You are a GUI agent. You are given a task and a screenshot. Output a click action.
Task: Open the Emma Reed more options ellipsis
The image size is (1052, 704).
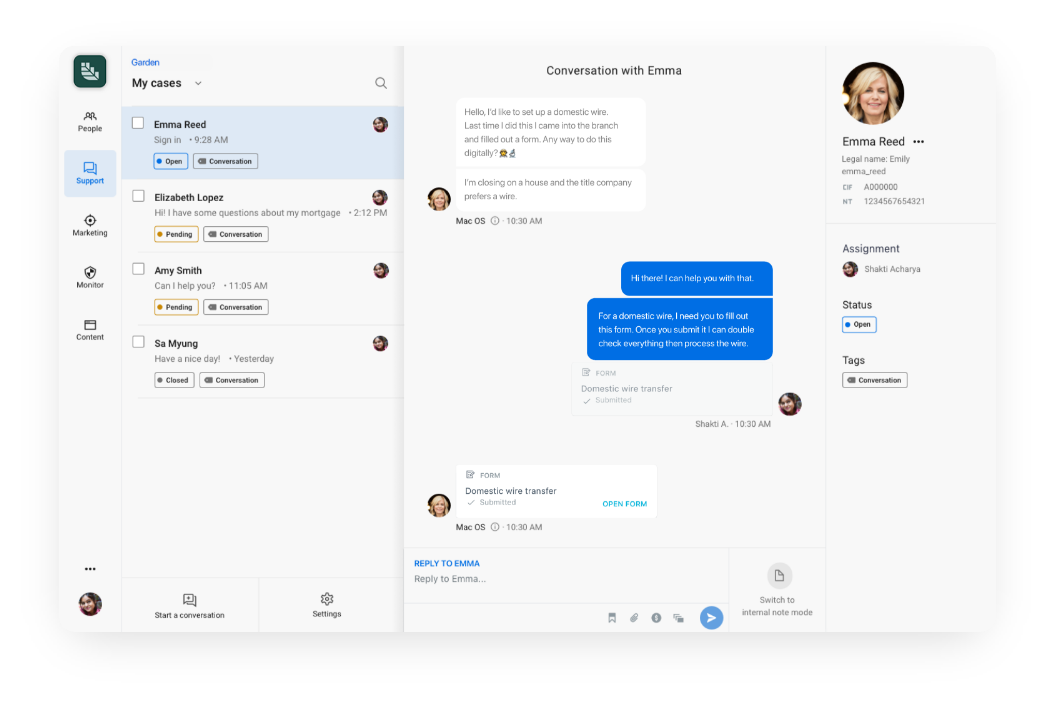point(918,142)
